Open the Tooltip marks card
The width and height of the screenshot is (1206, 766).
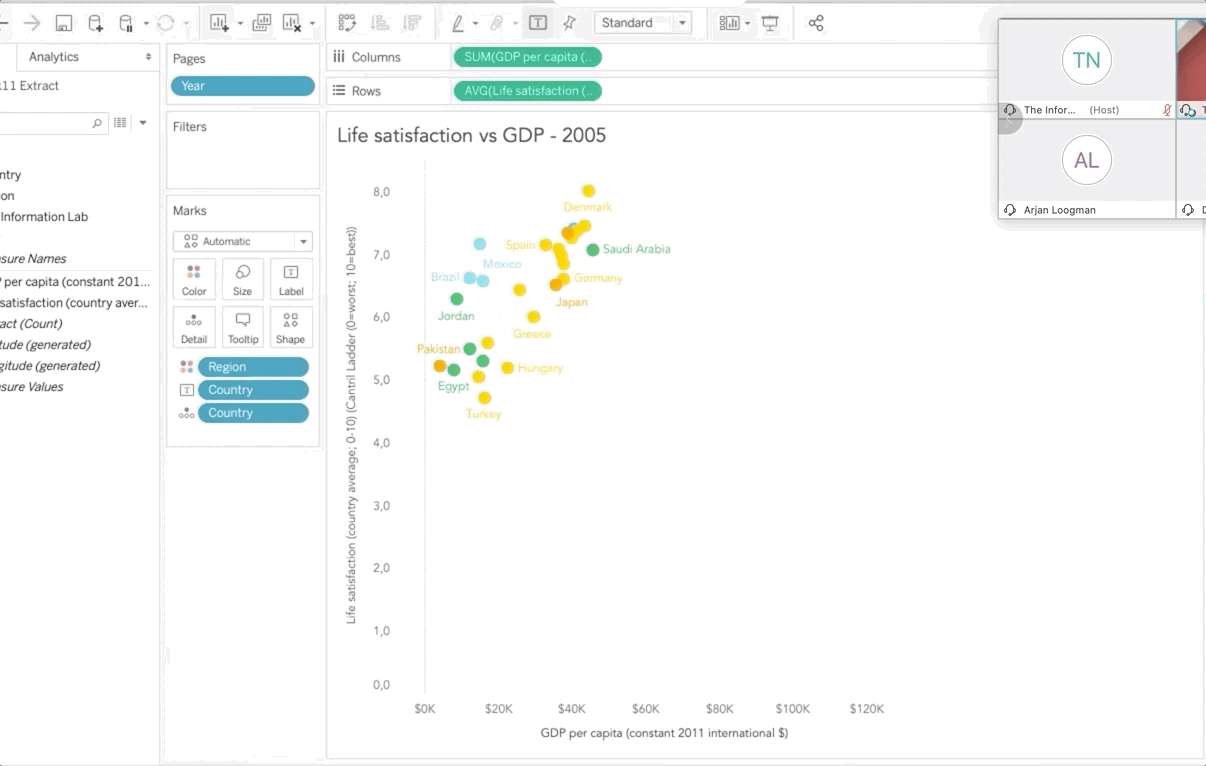pos(242,327)
